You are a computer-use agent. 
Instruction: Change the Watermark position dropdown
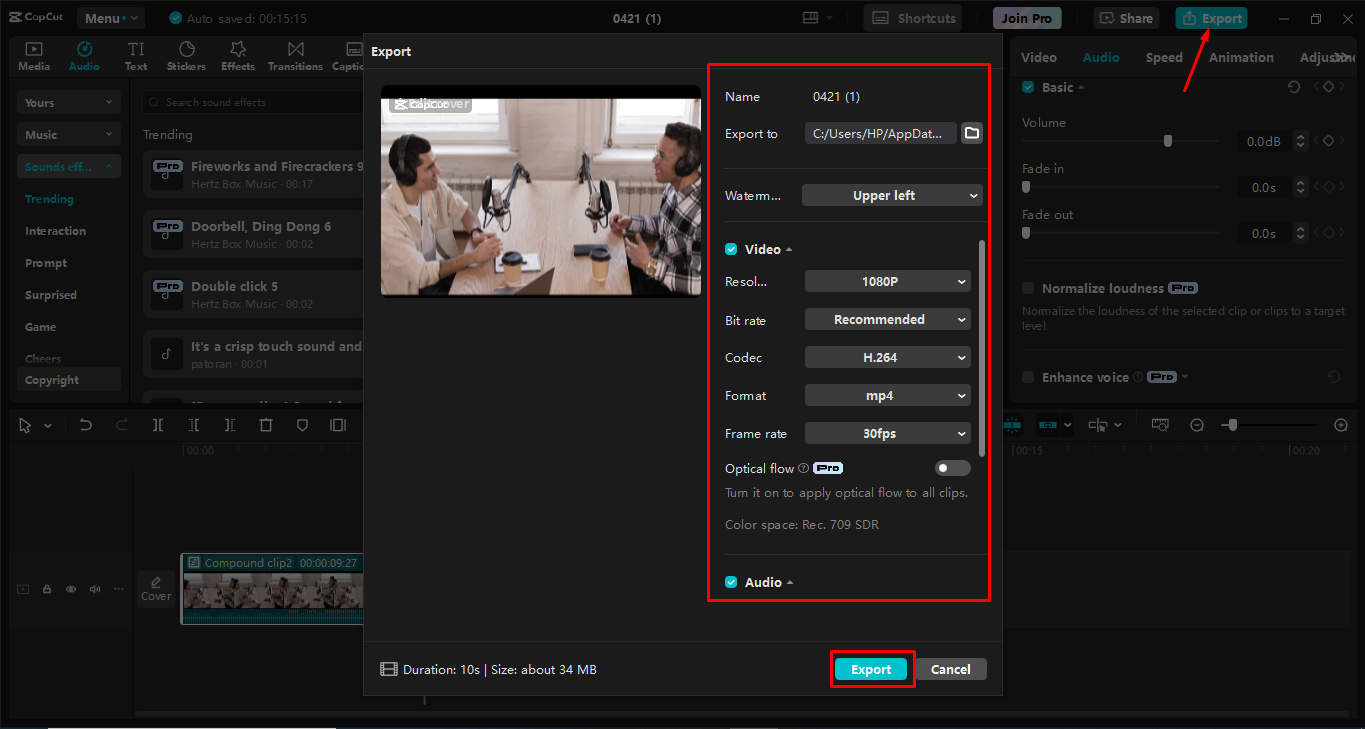(891, 195)
